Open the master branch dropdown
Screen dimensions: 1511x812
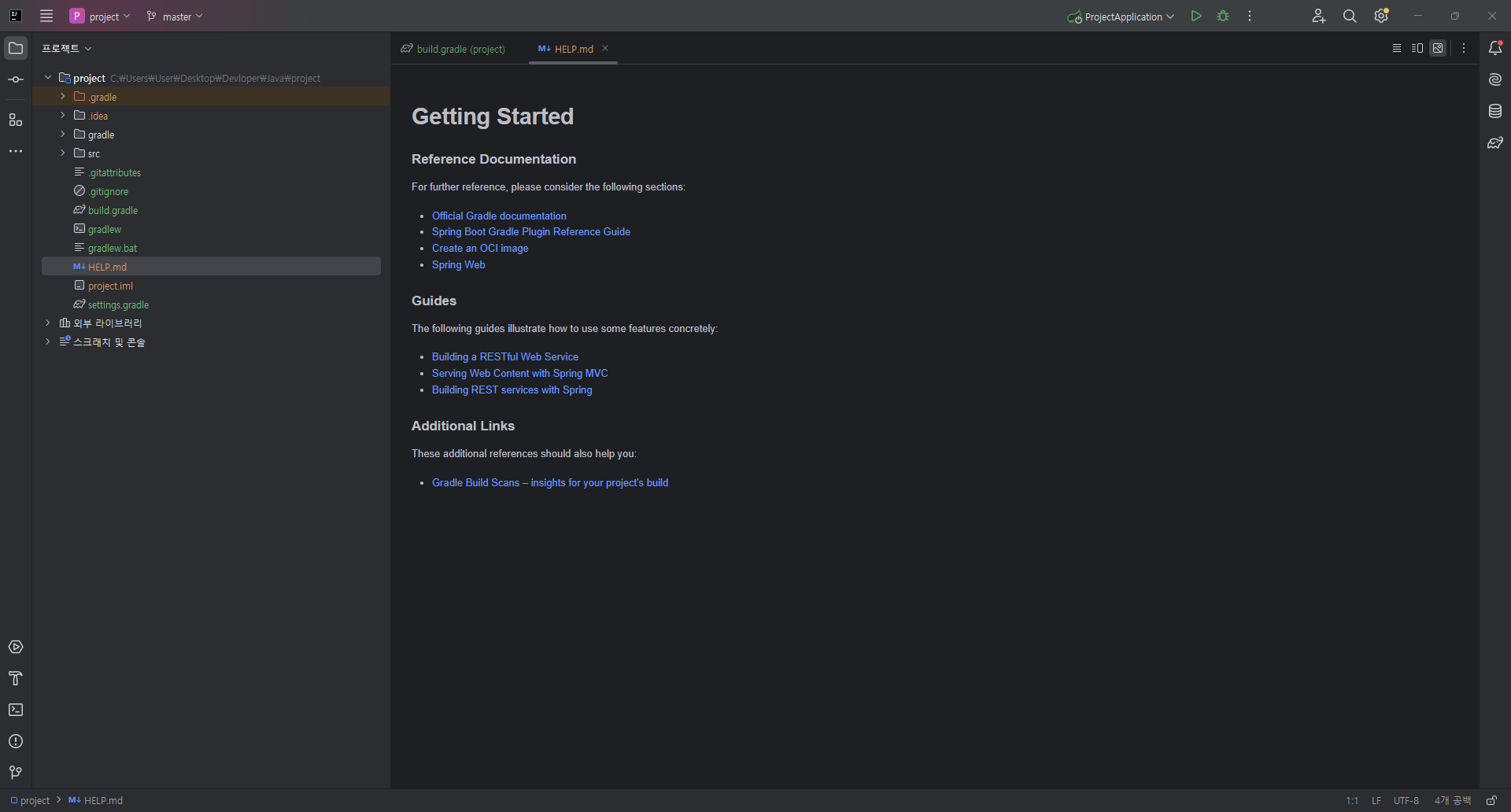(x=175, y=16)
